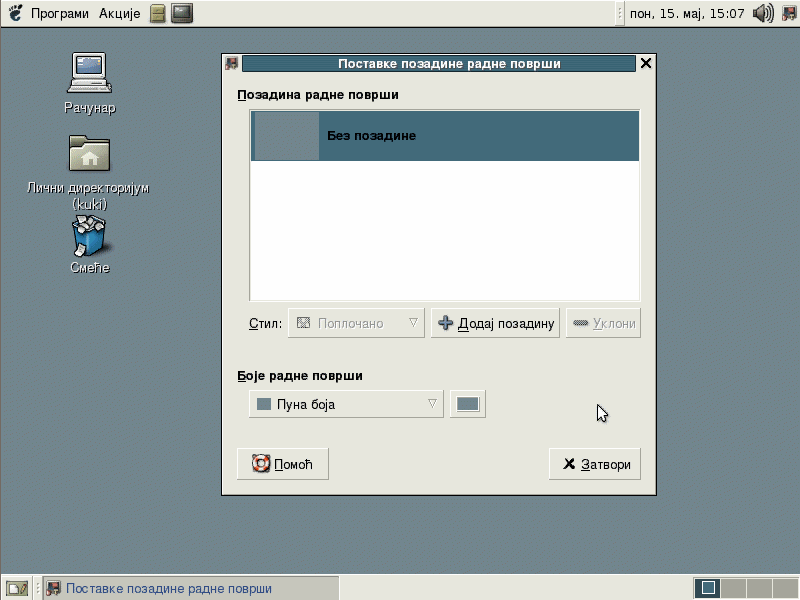
Task: Click the clock showing пон, 15. мај, 15:07
Action: [x=687, y=13]
